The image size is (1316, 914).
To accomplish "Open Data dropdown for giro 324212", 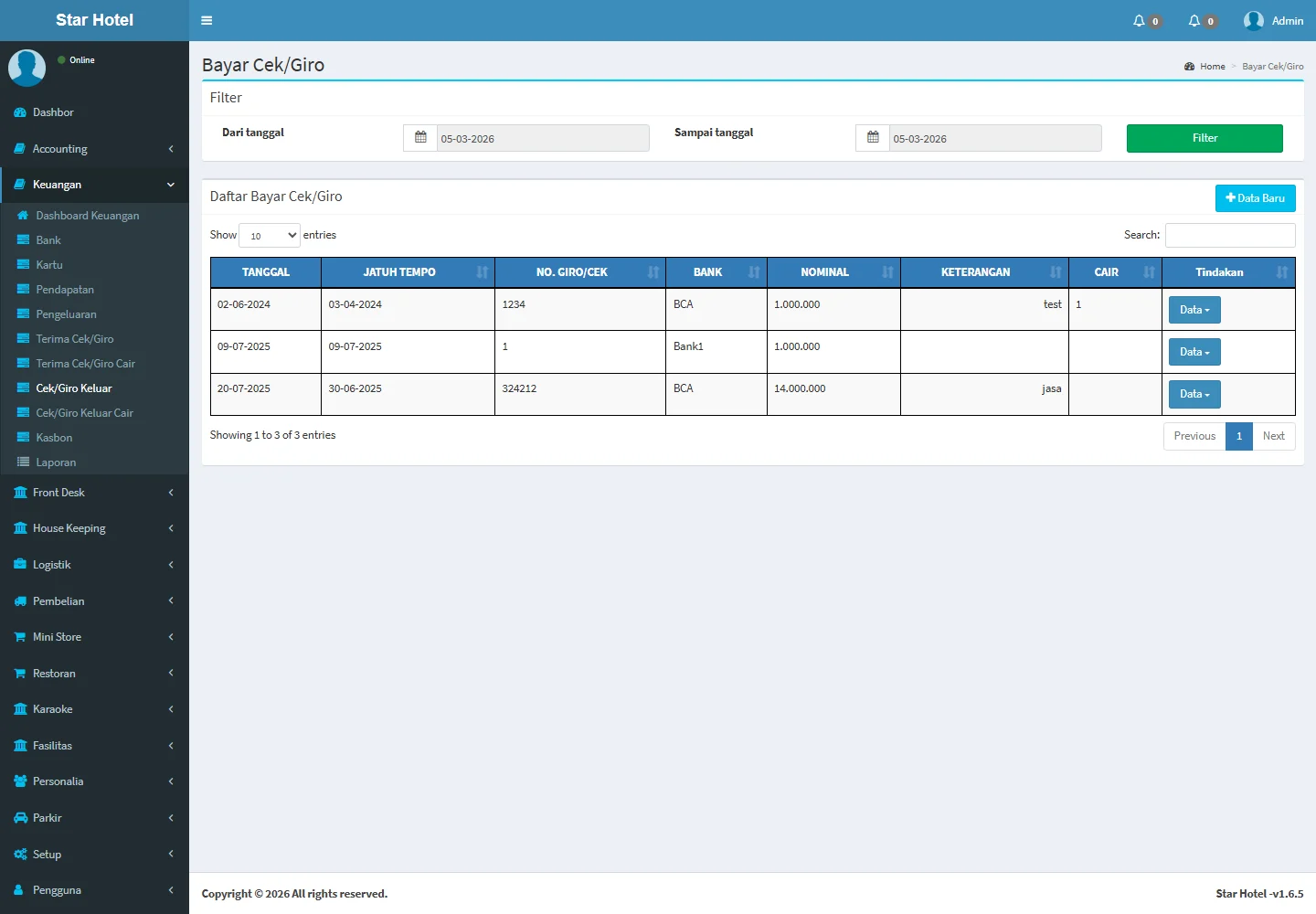I will (x=1194, y=394).
